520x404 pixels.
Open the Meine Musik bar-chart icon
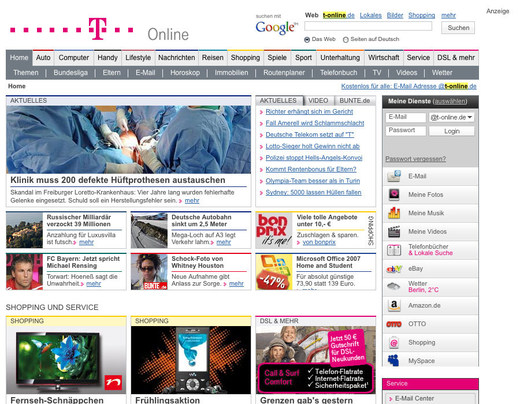click(394, 213)
